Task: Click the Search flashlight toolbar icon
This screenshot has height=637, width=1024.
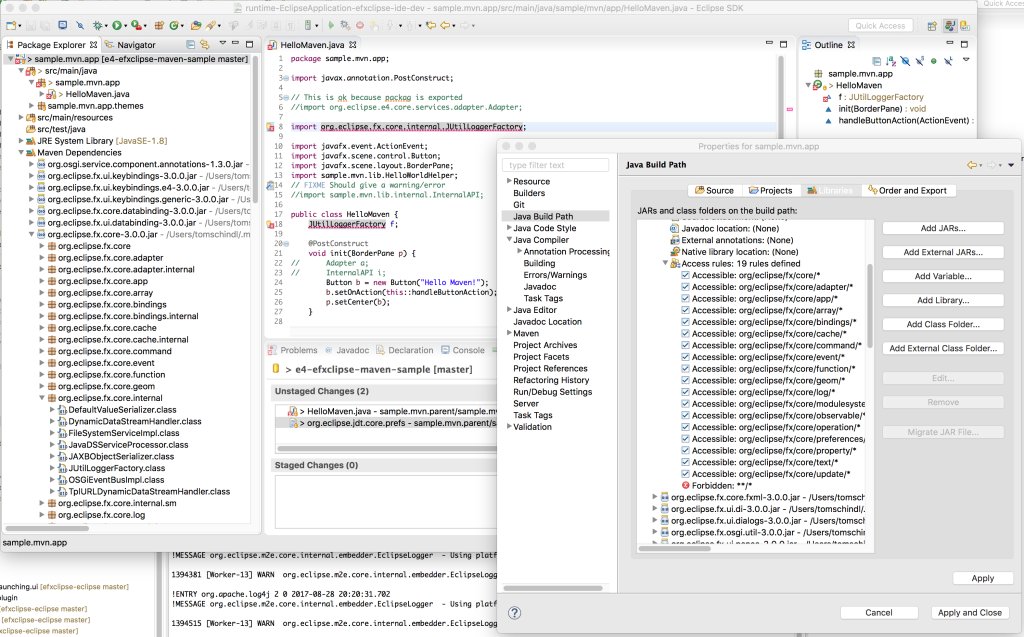Action: point(210,25)
